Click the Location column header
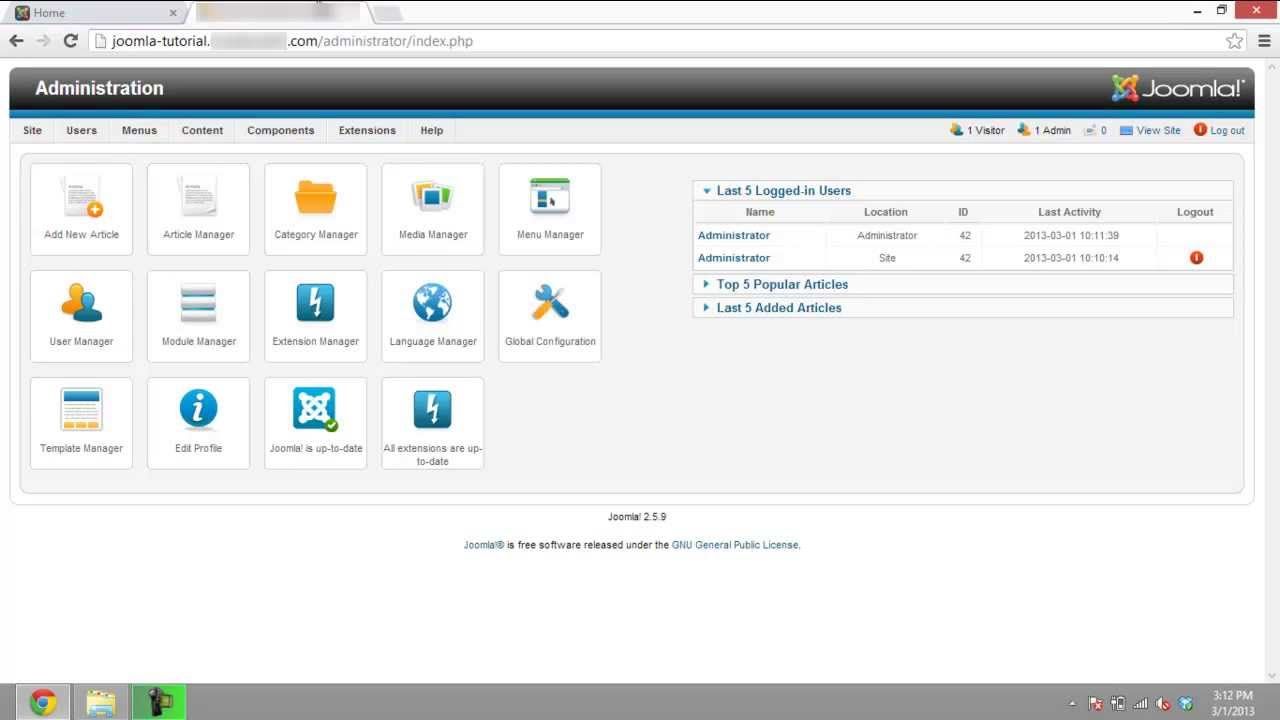Screen dimensions: 1280x720 [886, 212]
